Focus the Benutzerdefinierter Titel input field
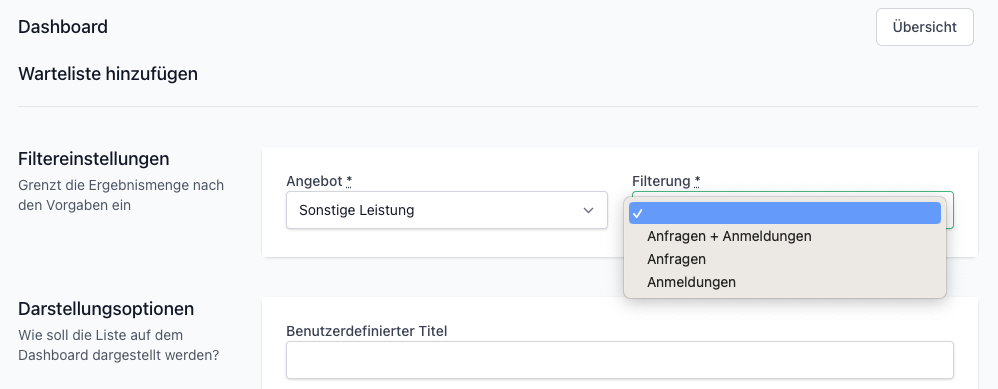The width and height of the screenshot is (998, 389). (620, 360)
